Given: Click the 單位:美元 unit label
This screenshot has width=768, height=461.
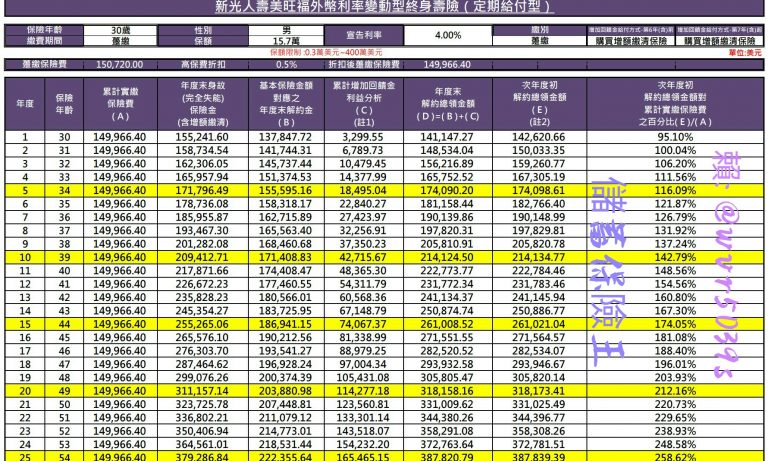Looking at the screenshot, I should tap(745, 53).
